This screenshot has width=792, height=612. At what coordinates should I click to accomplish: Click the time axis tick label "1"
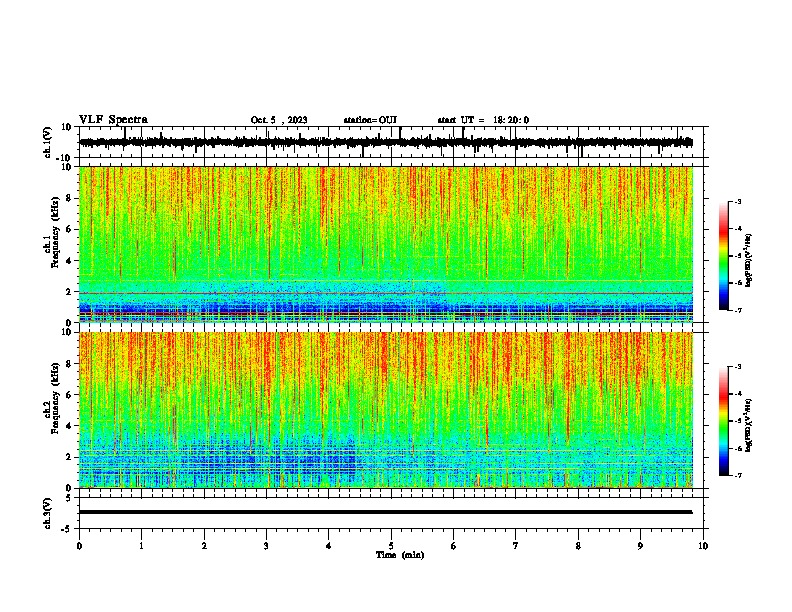pos(141,546)
